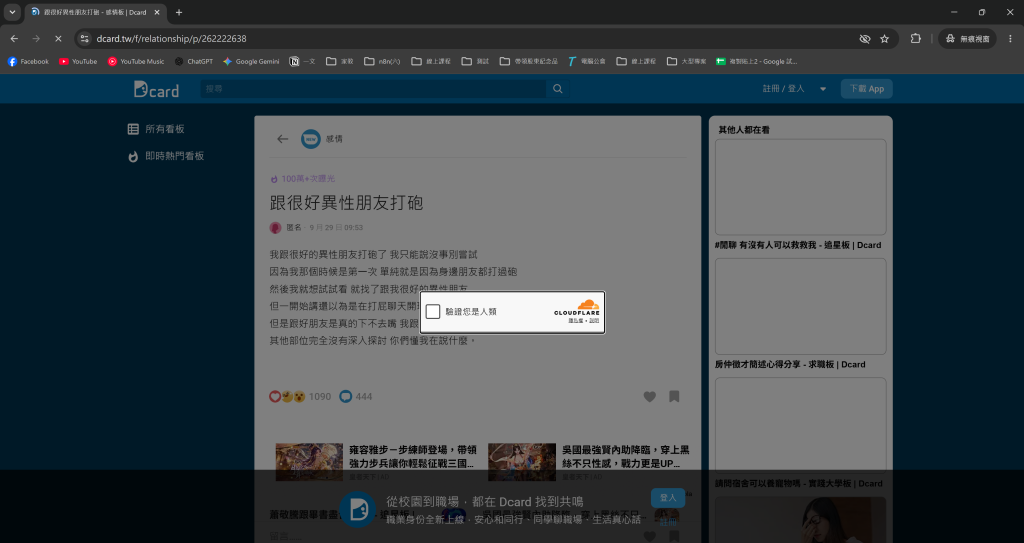1024x543 pixels.
Task: Open the 雍容雅步 ad headline link
Action: tap(413, 457)
